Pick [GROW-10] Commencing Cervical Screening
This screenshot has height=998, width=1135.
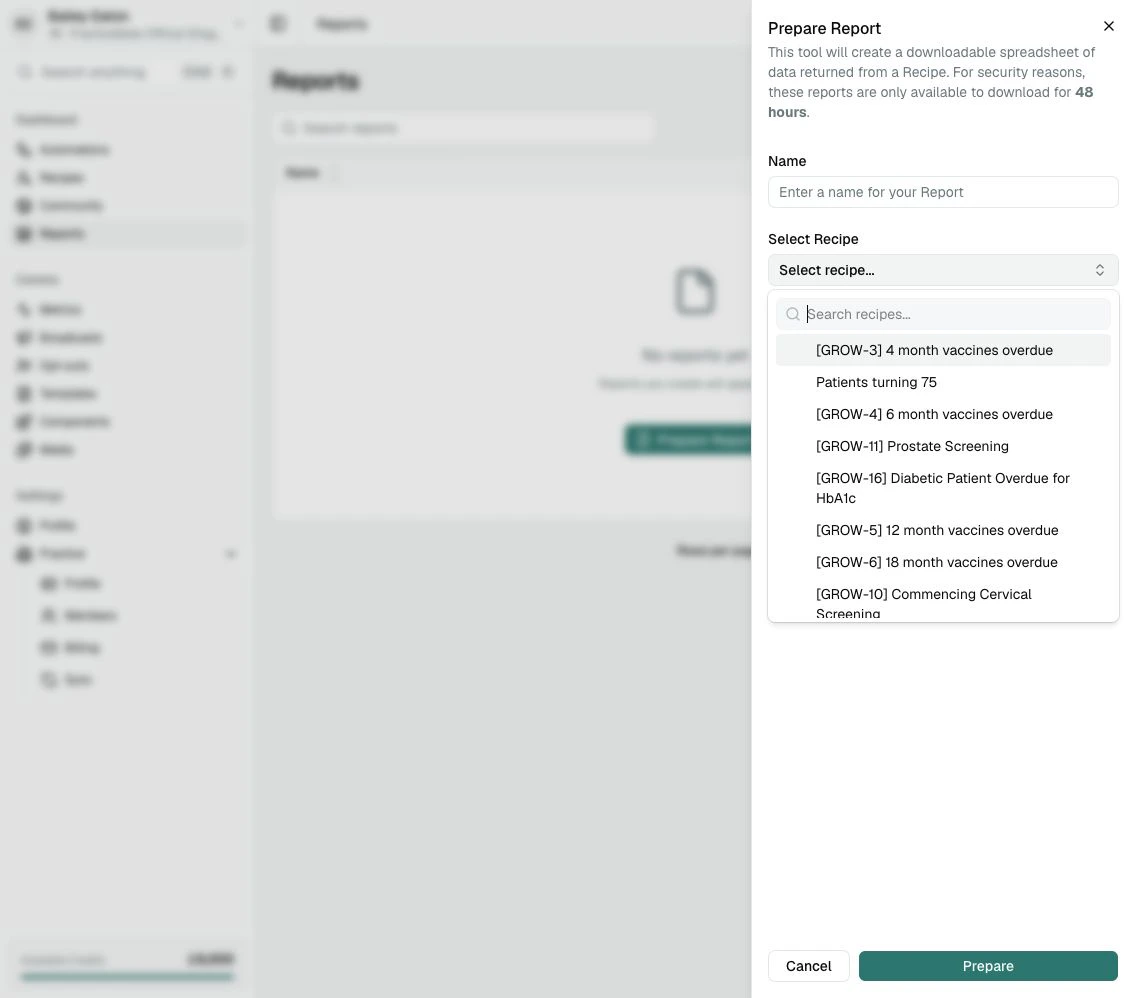tap(942, 600)
